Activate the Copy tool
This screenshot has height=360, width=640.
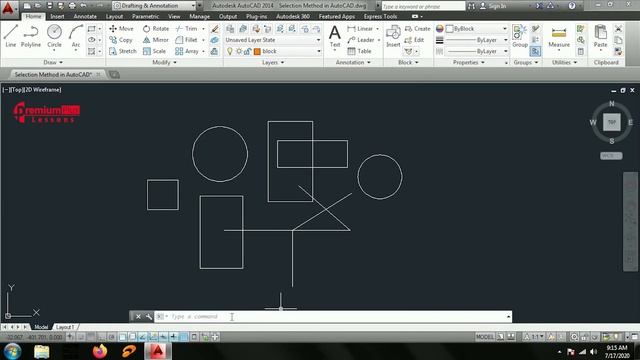click(x=120, y=40)
